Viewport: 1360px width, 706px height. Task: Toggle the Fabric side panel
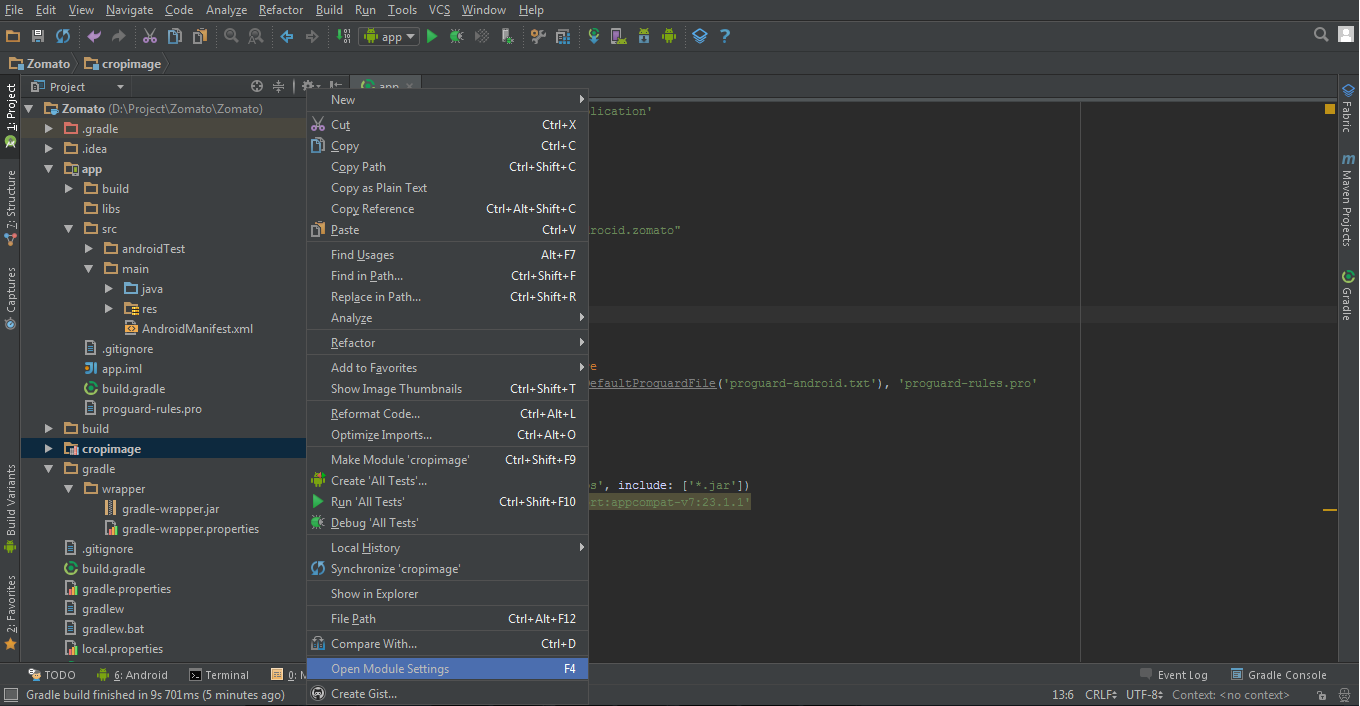pyautogui.click(x=1347, y=109)
